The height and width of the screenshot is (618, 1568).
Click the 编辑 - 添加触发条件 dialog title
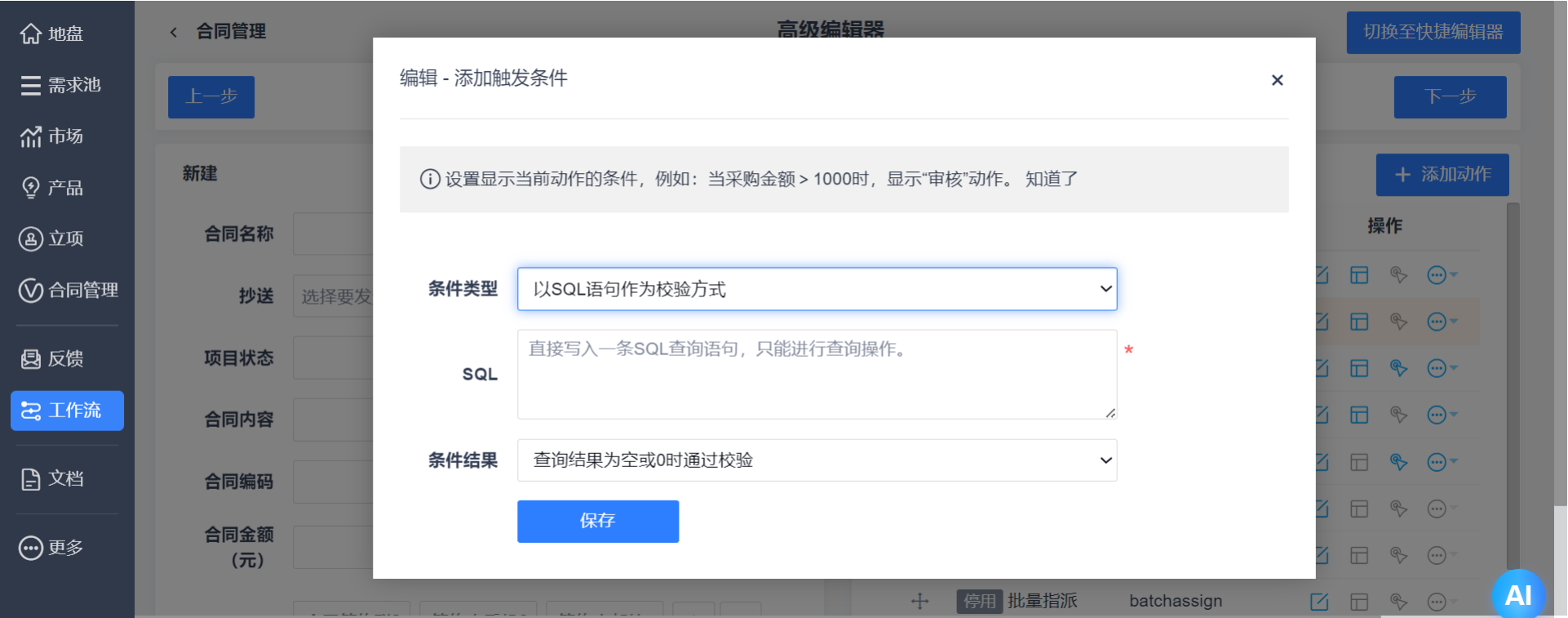tap(484, 78)
